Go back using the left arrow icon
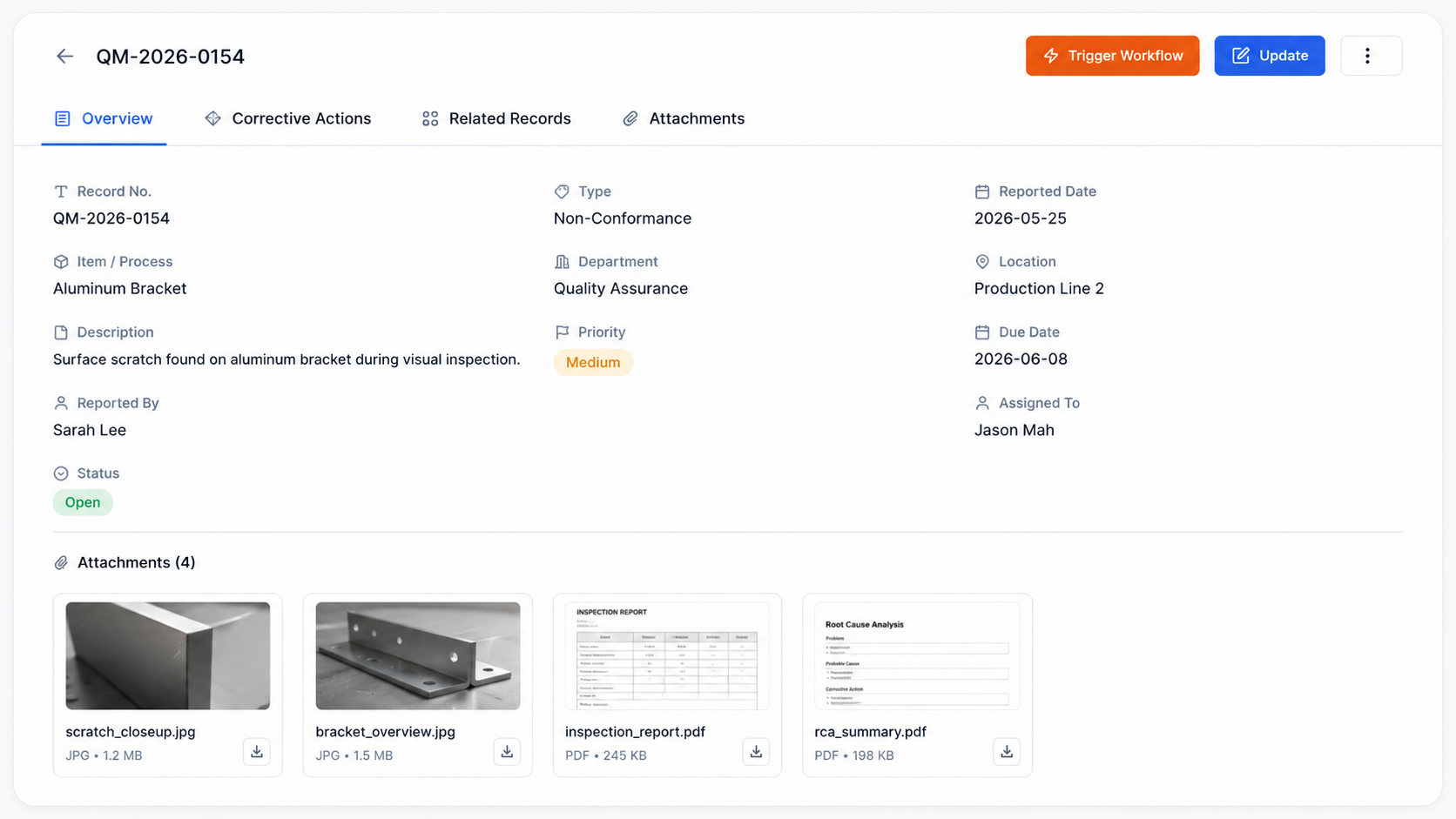 [64, 57]
